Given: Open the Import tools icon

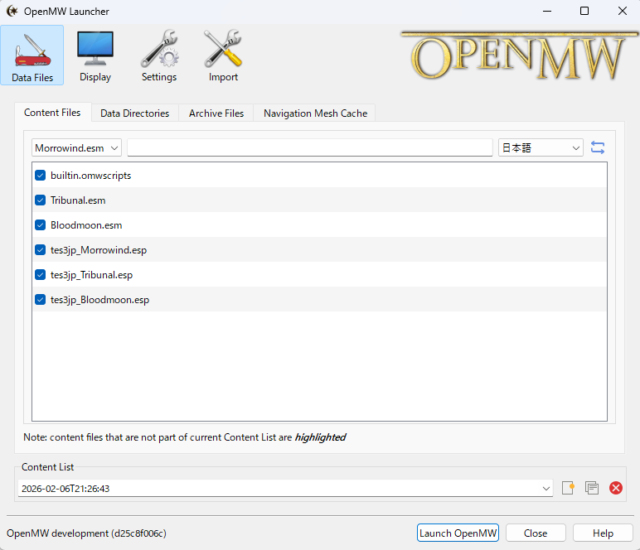Looking at the screenshot, I should (223, 55).
